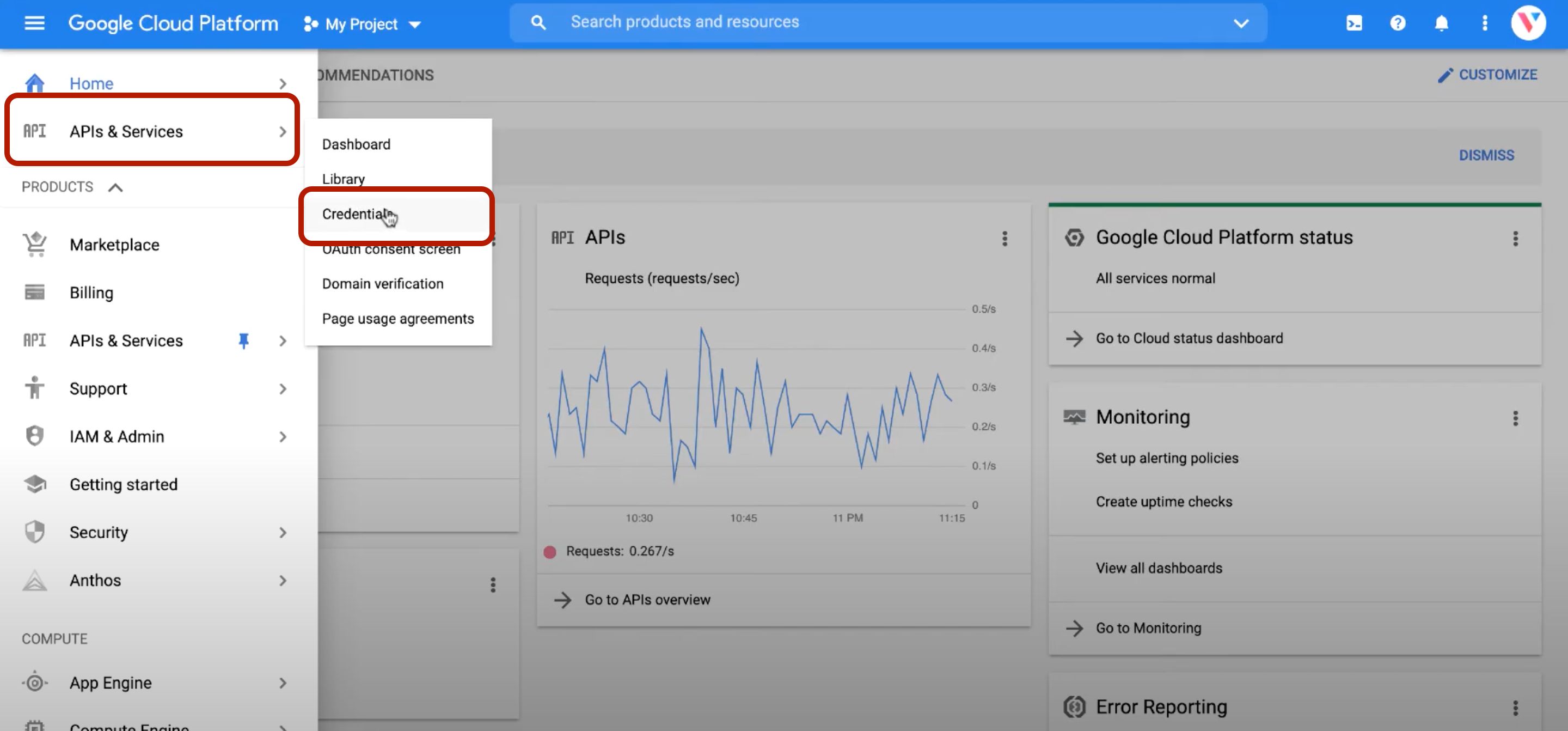Open the notifications bell
This screenshot has width=1568, height=731.
1441,23
